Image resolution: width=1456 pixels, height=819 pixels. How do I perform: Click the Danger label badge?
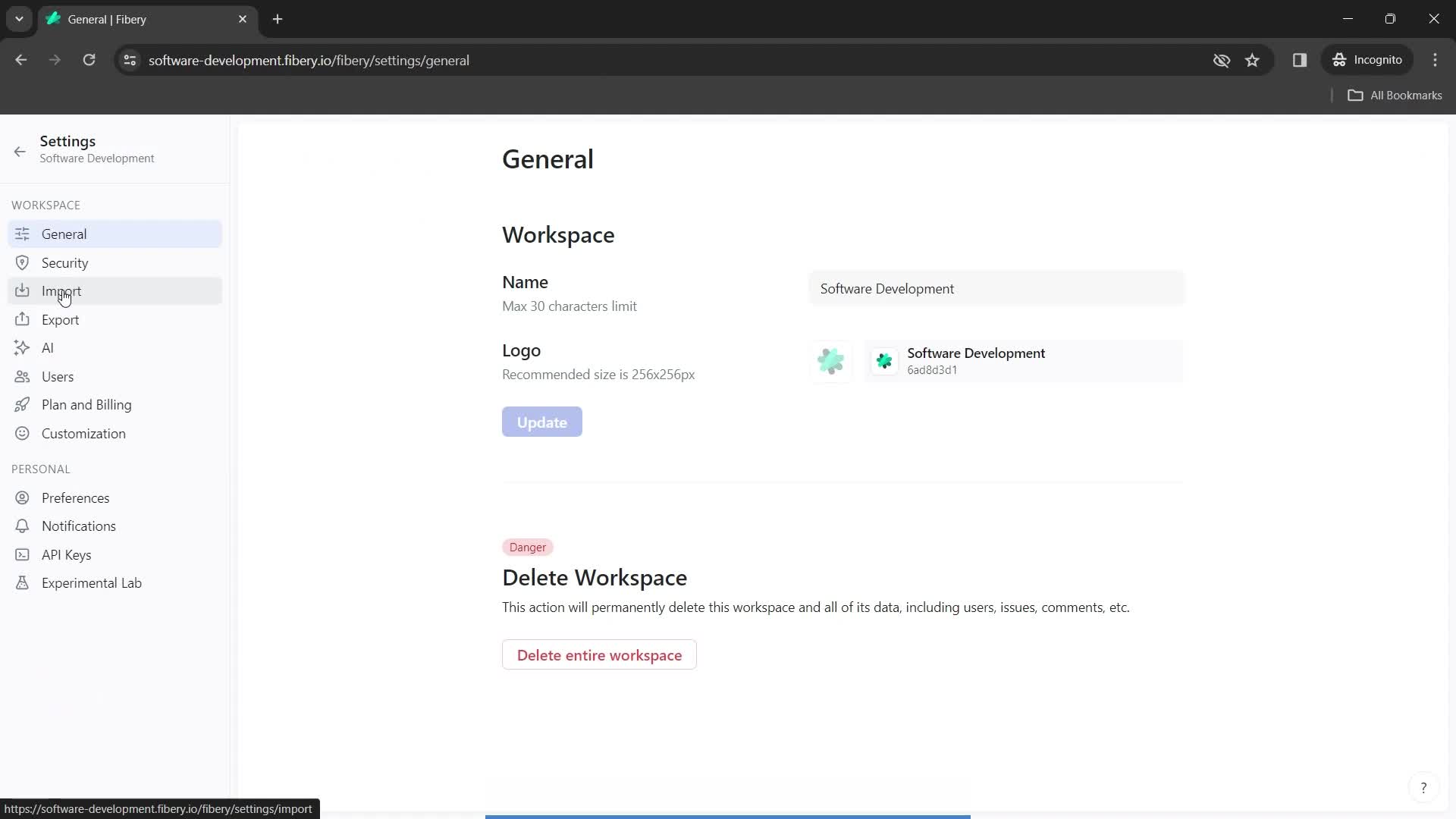(x=527, y=547)
